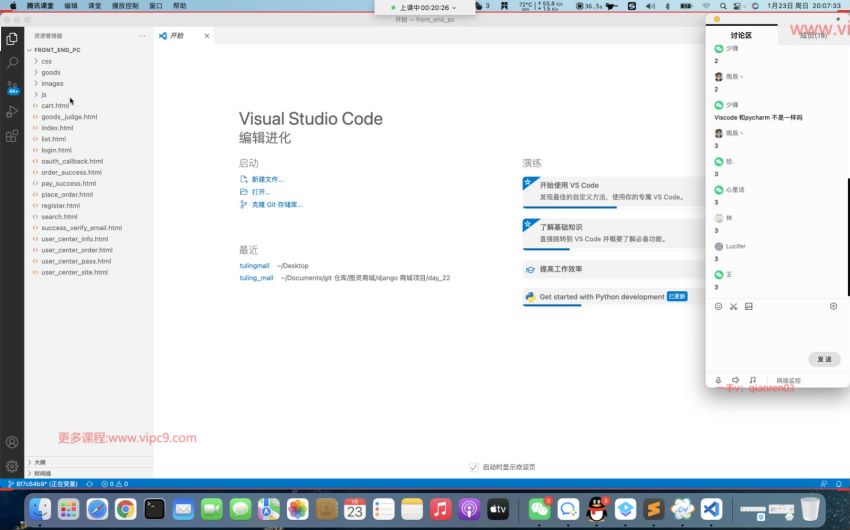Open the 帮助 menu
The width and height of the screenshot is (850, 530).
[179, 5]
